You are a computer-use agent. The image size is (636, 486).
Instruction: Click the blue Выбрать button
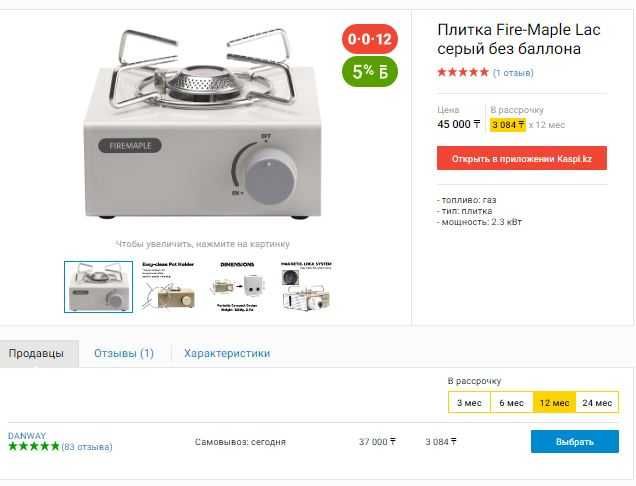(x=575, y=441)
